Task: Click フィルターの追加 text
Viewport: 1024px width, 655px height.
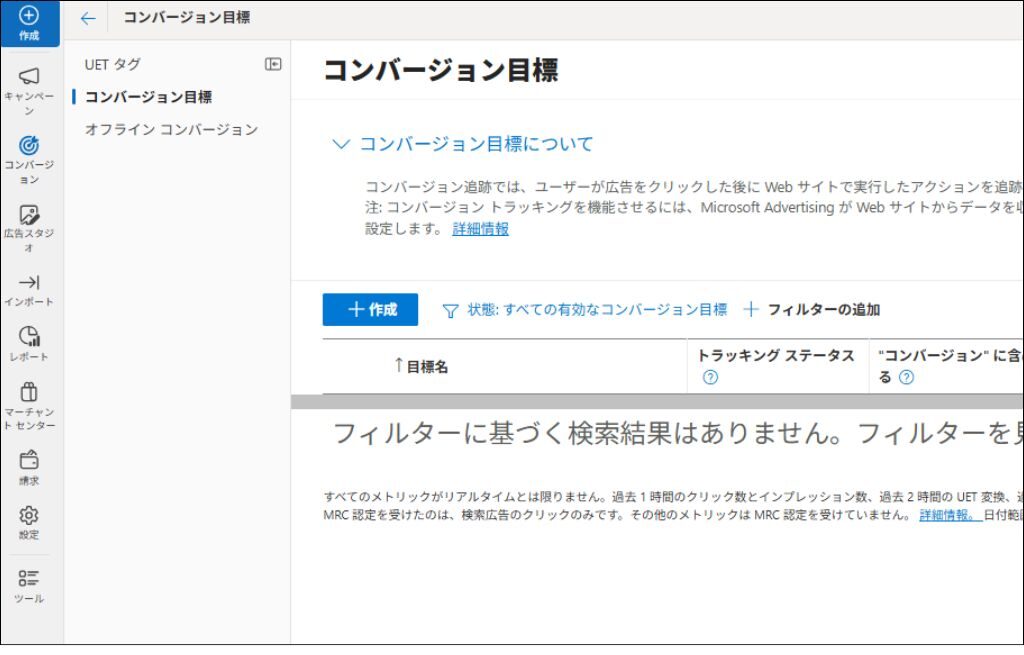Action: pos(824,310)
